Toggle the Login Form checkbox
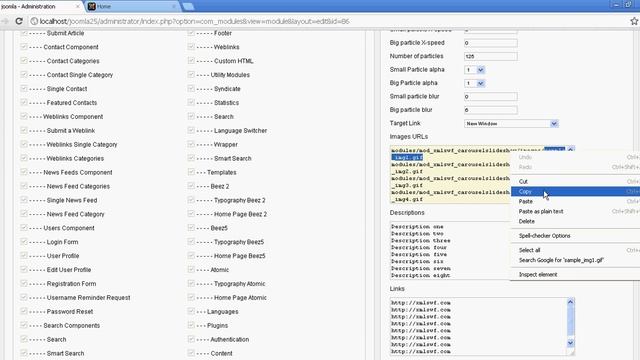 (x=24, y=242)
